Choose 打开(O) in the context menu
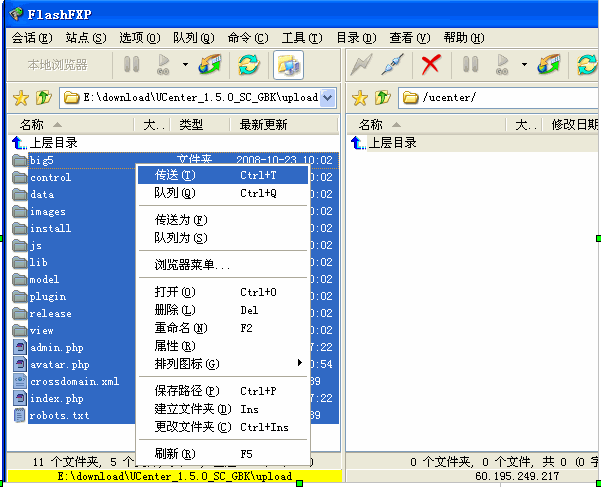 coord(223,292)
